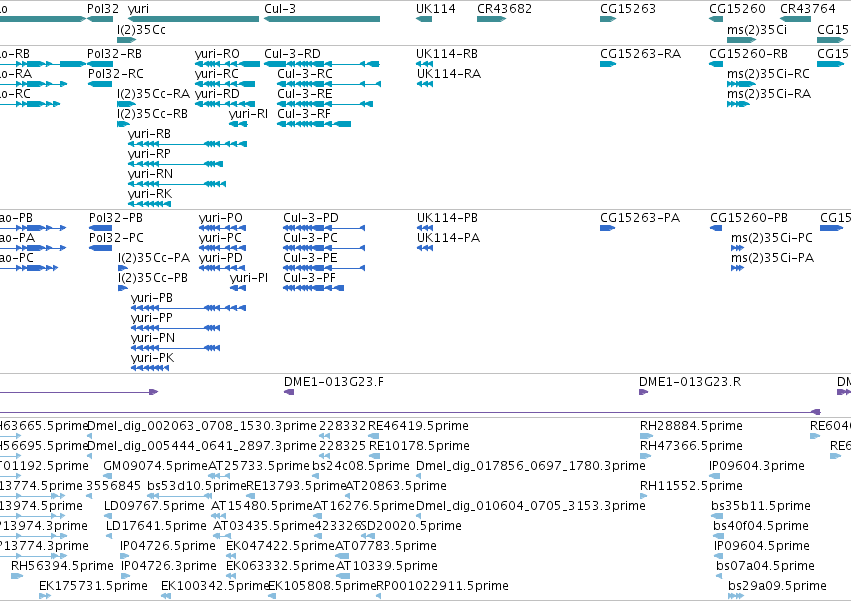Click transcript yuri-RB
Image resolution: width=851 pixels, height=601 pixels.
[187, 144]
